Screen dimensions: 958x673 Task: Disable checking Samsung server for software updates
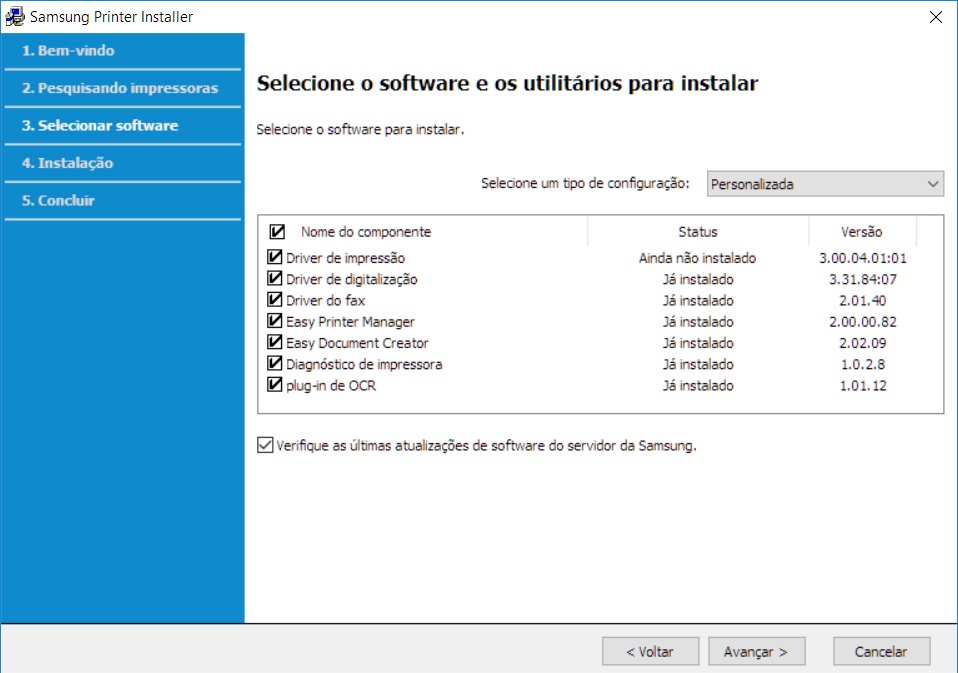click(265, 446)
